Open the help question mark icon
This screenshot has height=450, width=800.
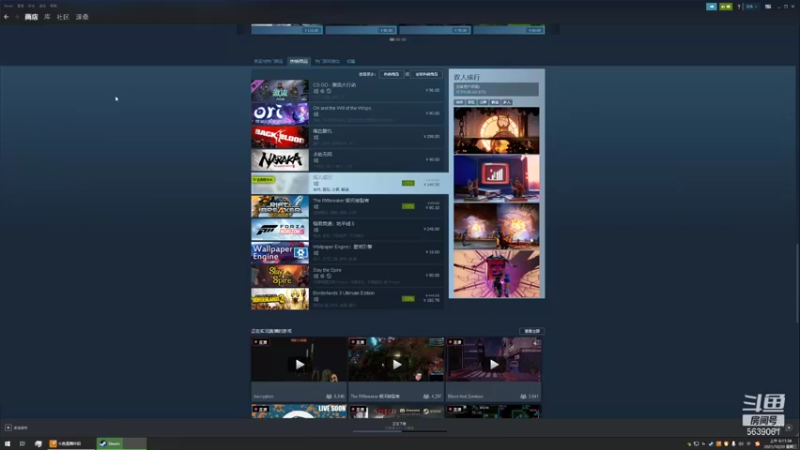(738, 7)
